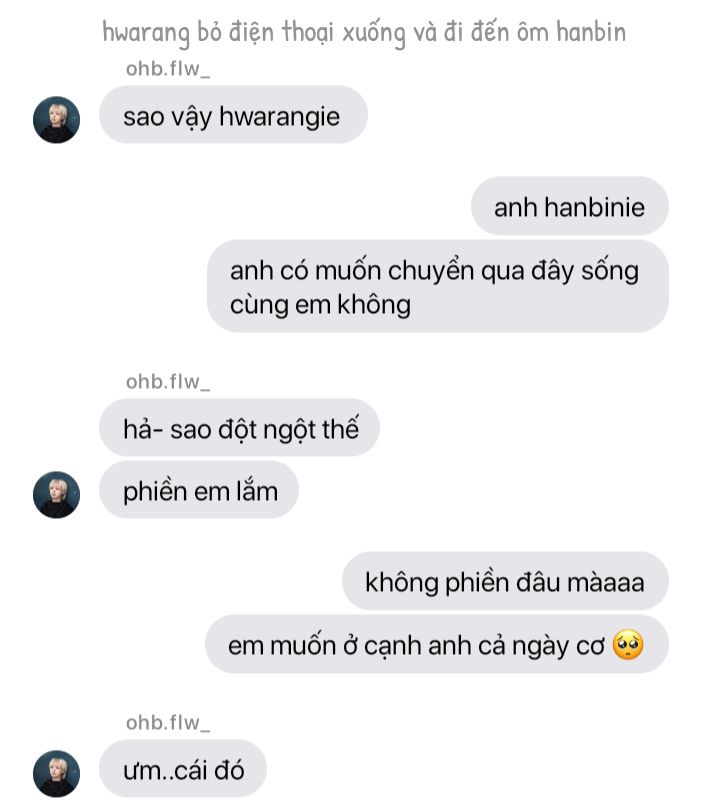Select ohb.flw_ name above "ưm..cái đó"
The image size is (720, 808).
point(168,722)
